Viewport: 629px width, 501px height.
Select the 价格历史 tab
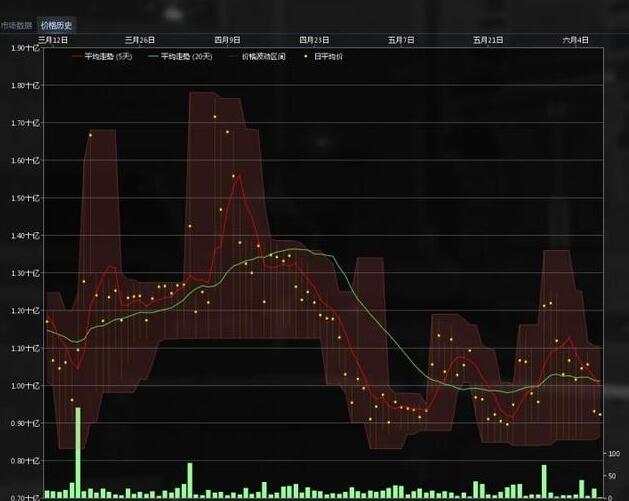point(56,25)
